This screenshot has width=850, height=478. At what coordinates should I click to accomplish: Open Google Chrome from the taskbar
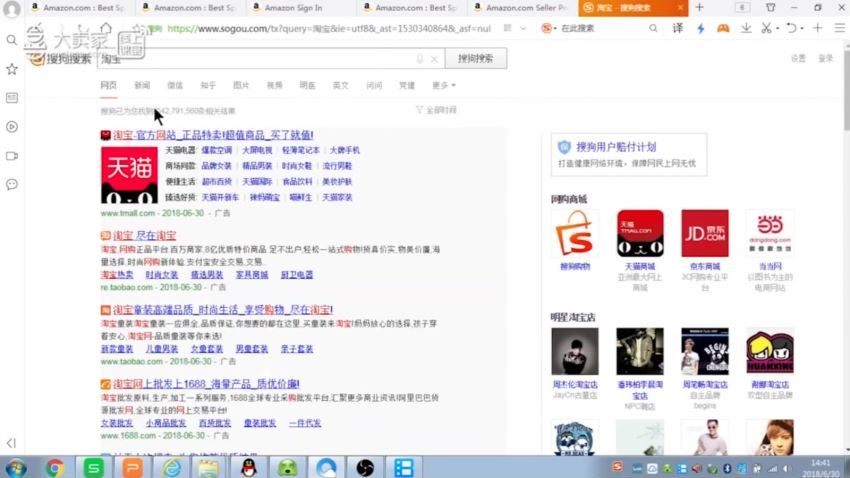54,467
